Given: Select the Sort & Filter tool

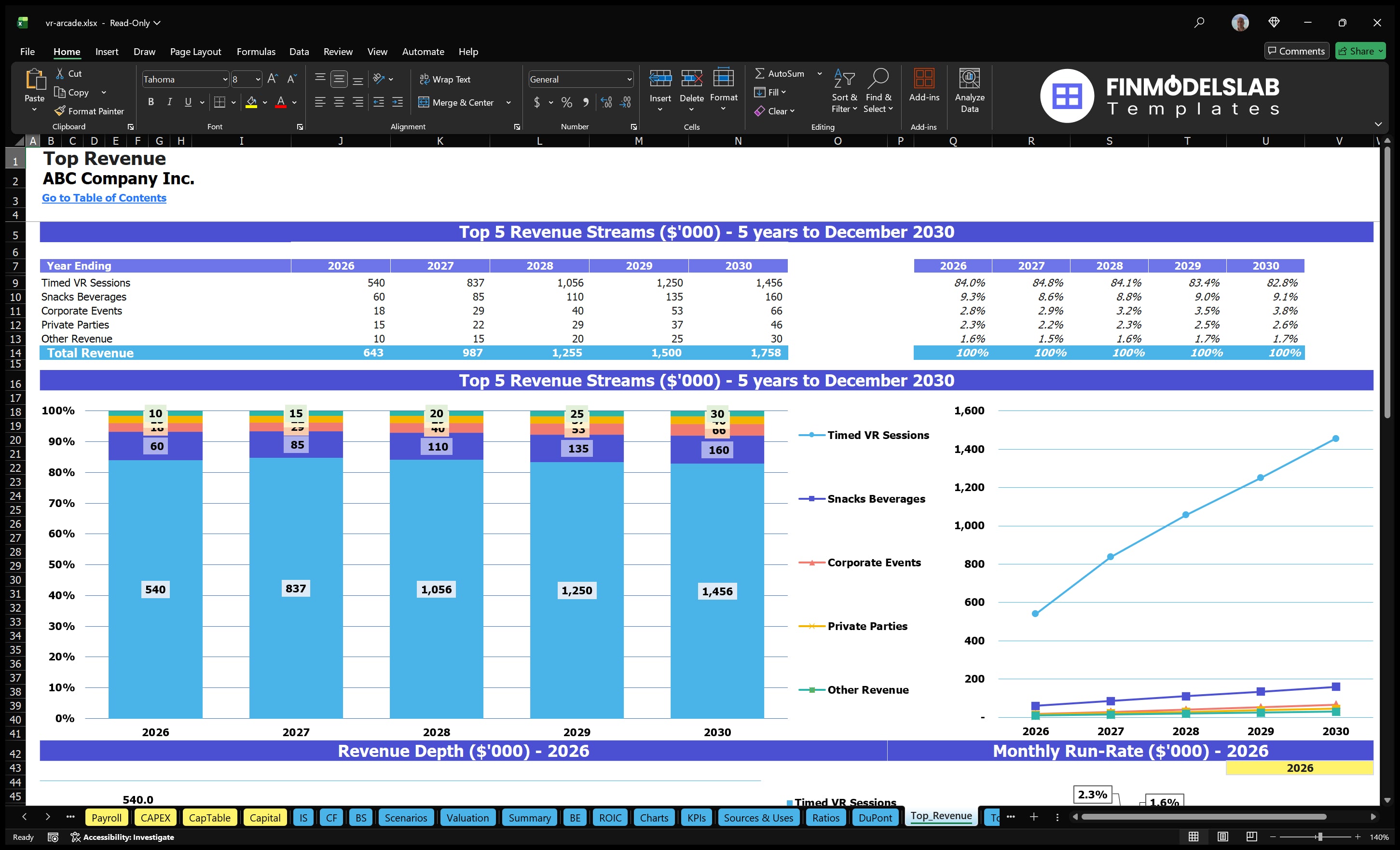Looking at the screenshot, I should pos(844,91).
